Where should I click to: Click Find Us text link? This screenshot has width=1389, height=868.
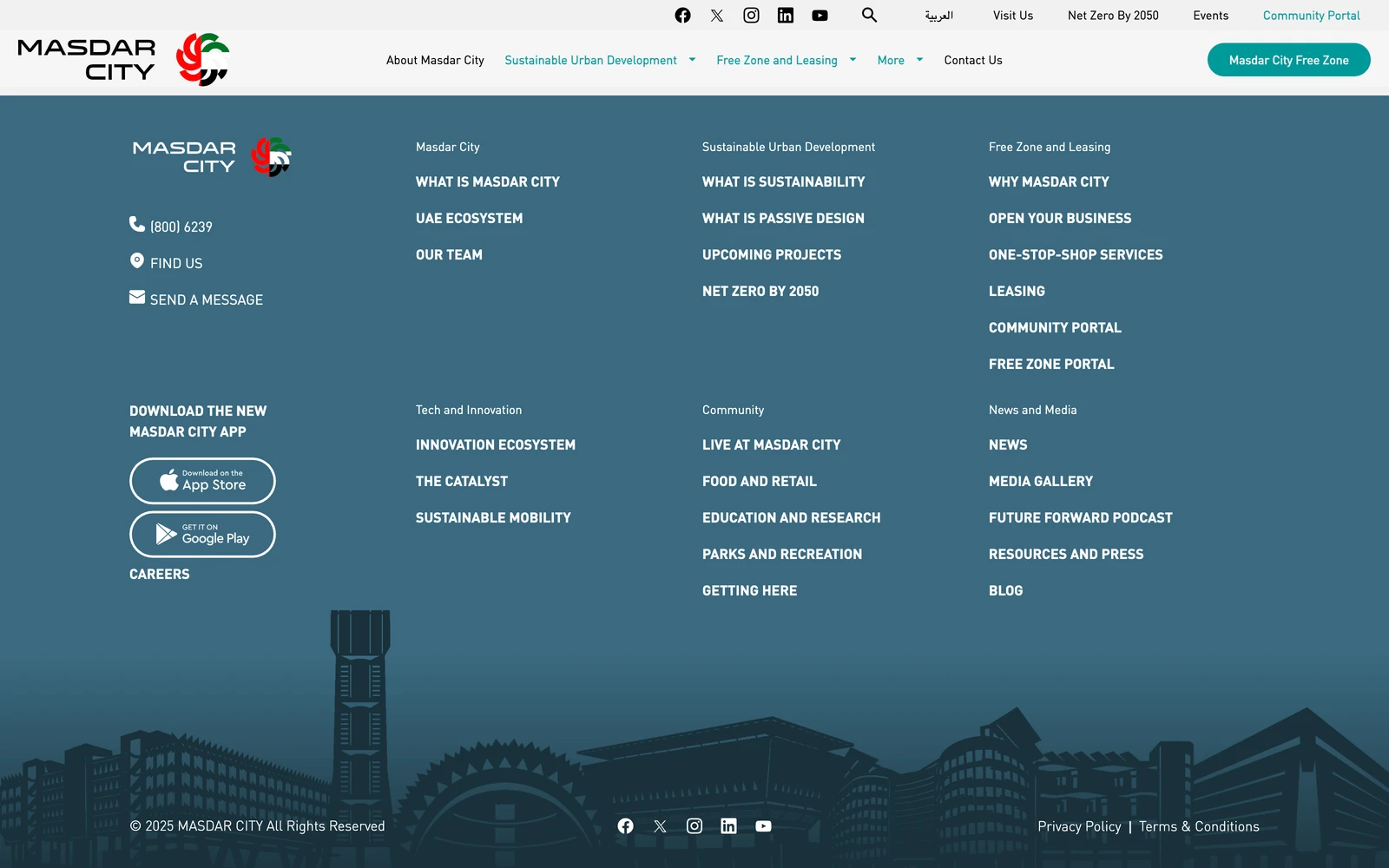click(x=176, y=263)
